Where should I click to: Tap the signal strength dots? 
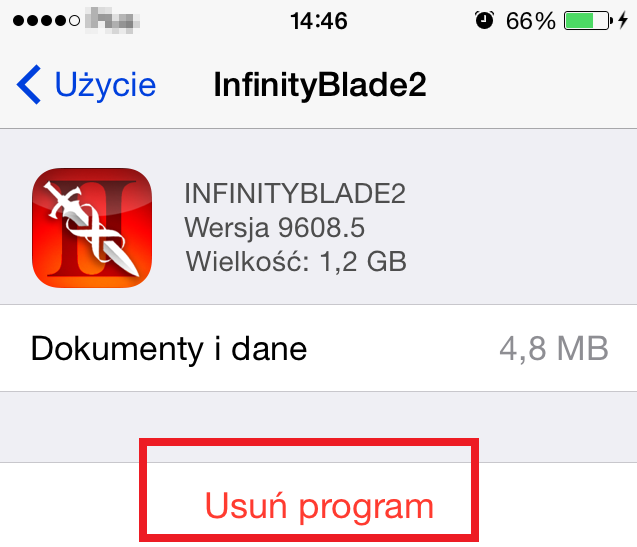point(46,20)
